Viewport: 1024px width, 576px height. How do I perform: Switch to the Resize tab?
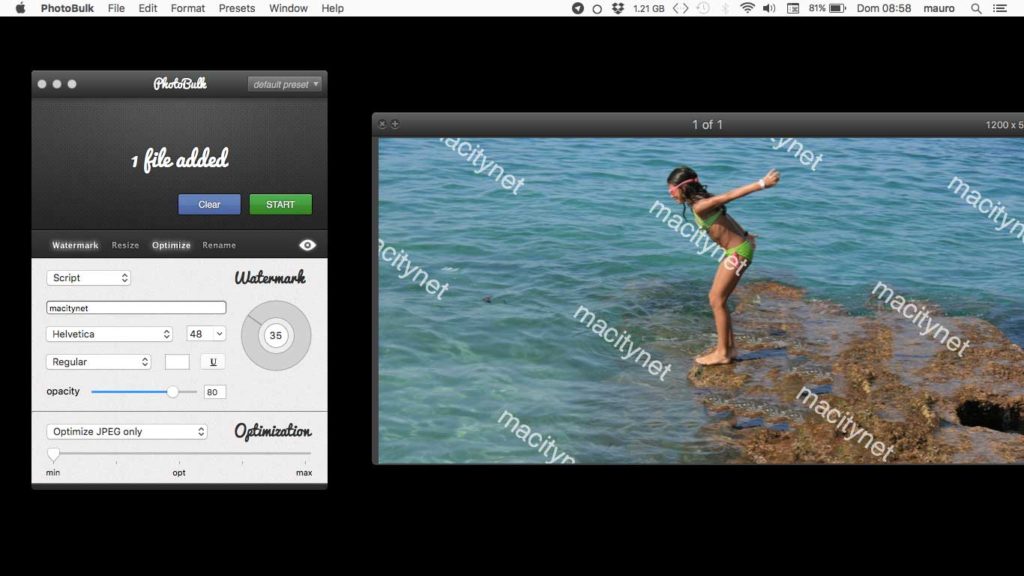[x=125, y=245]
